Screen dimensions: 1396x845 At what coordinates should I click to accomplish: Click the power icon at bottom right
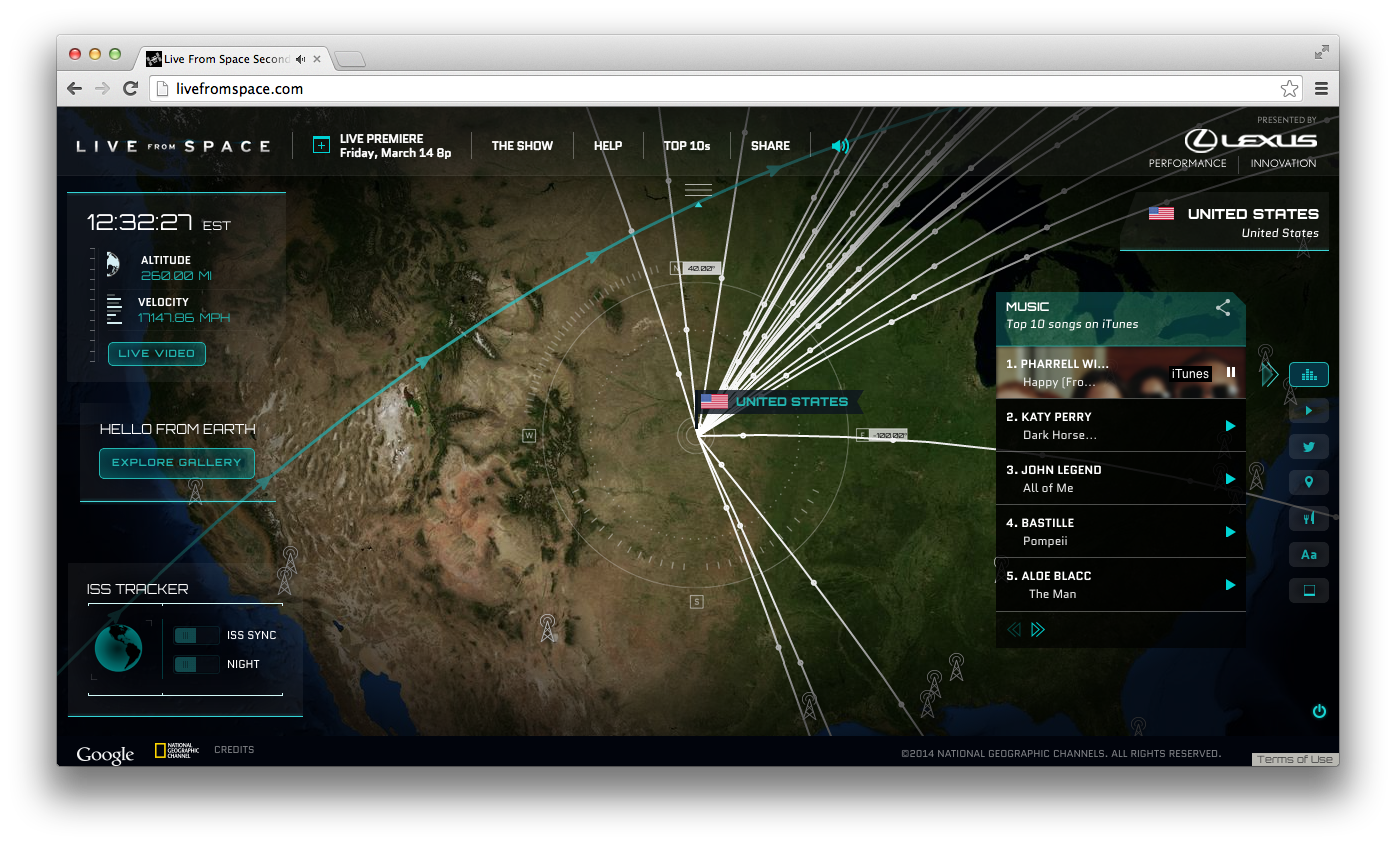click(x=1319, y=711)
